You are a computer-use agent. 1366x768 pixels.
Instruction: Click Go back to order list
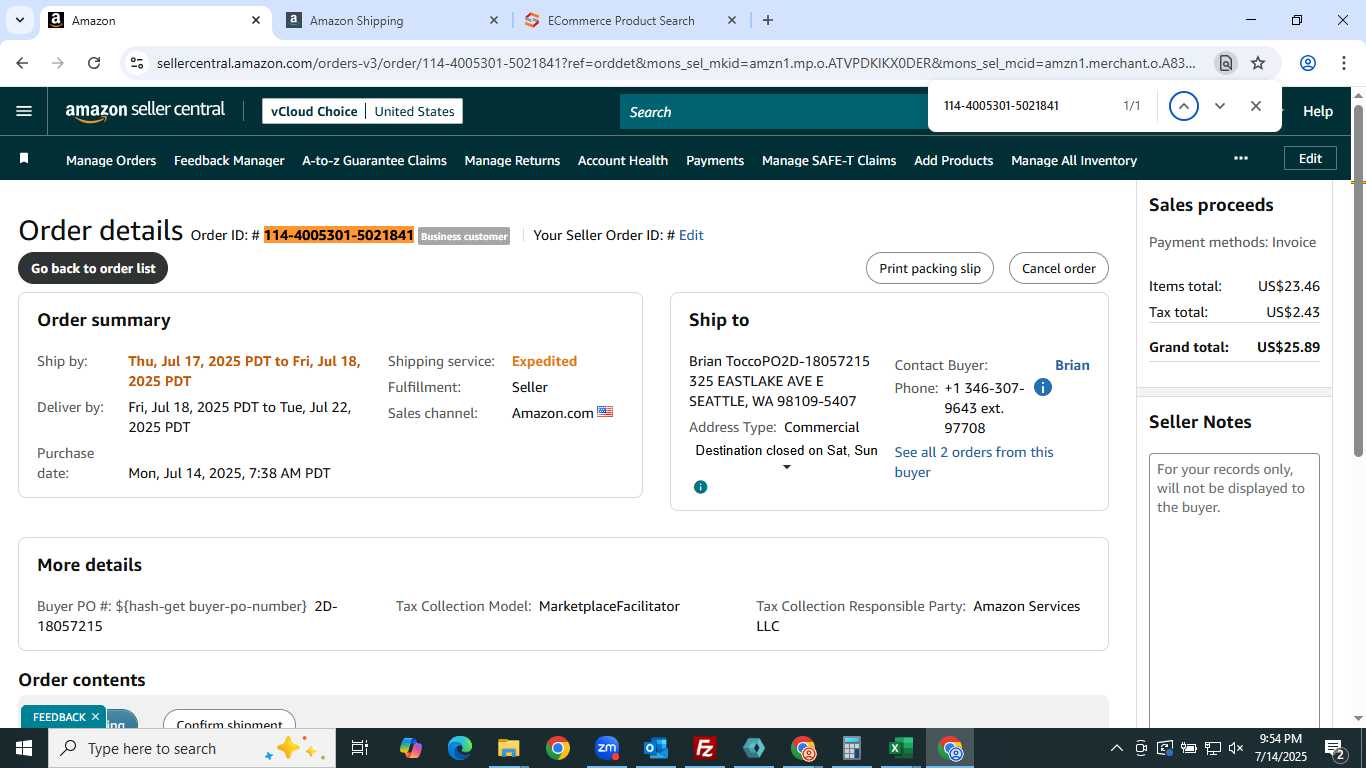[93, 268]
